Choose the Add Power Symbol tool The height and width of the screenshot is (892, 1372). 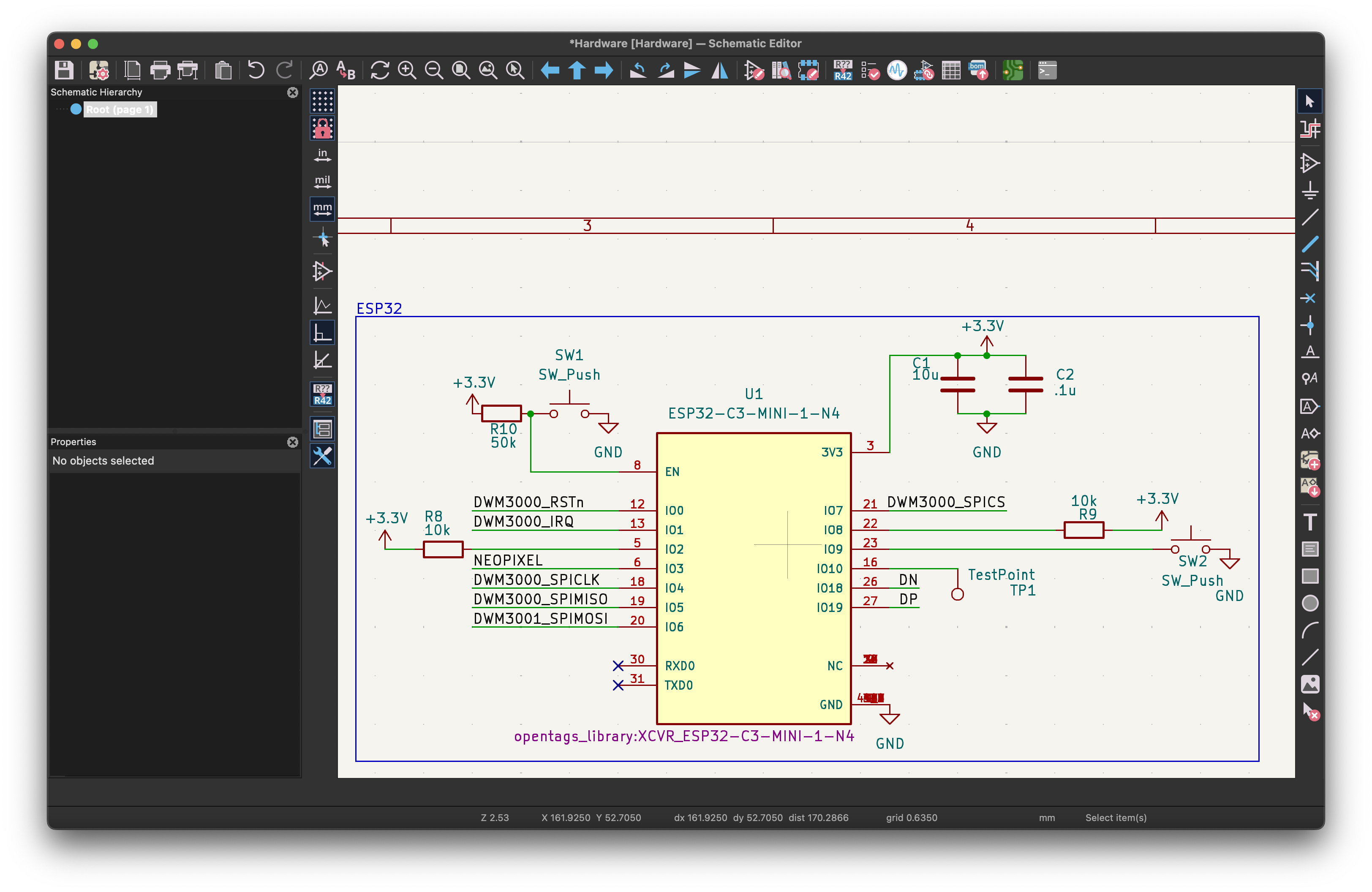tap(1310, 190)
